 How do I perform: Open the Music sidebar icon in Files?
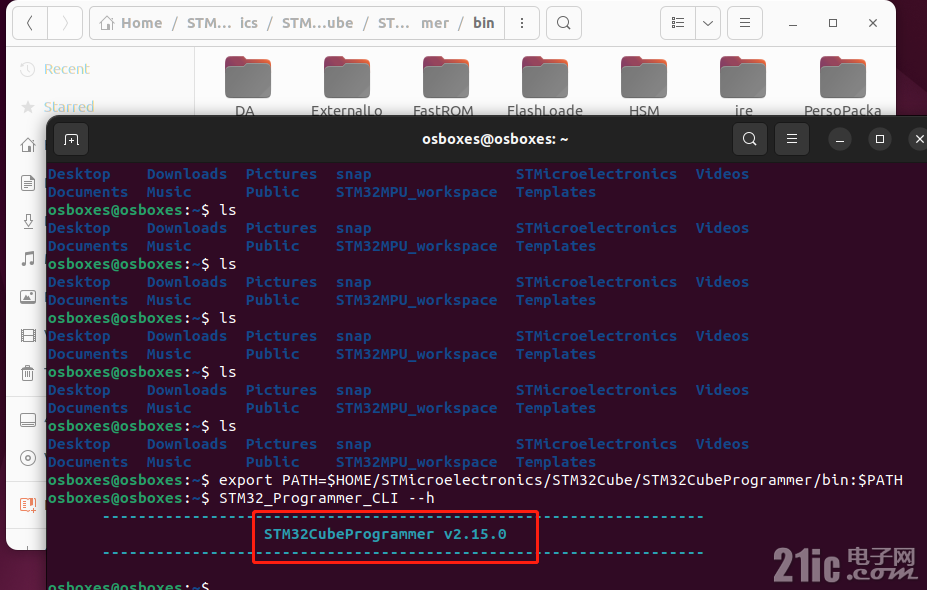point(28,259)
